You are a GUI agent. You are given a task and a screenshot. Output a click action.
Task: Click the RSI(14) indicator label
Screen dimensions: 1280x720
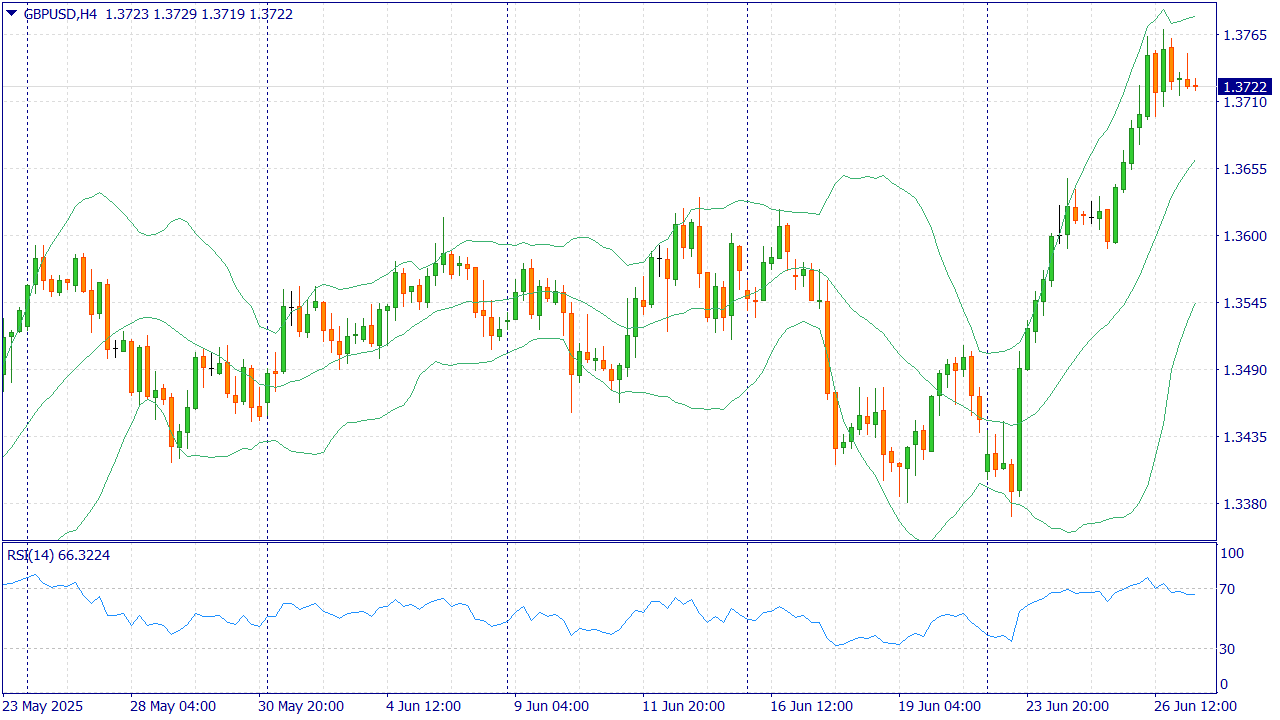coord(32,555)
